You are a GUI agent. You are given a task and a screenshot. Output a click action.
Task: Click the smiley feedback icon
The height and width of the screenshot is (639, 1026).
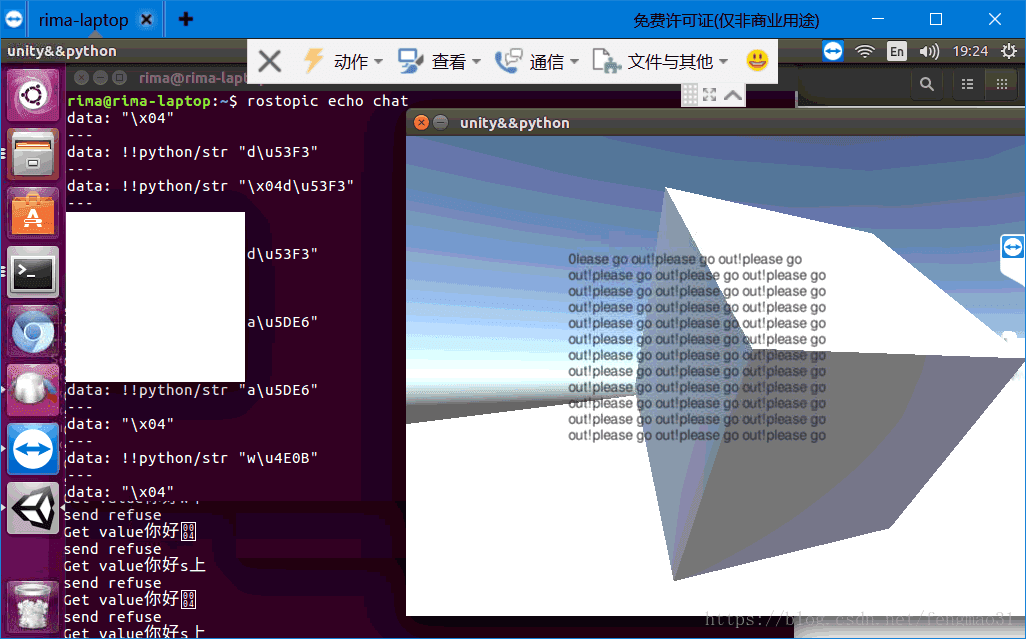757,61
